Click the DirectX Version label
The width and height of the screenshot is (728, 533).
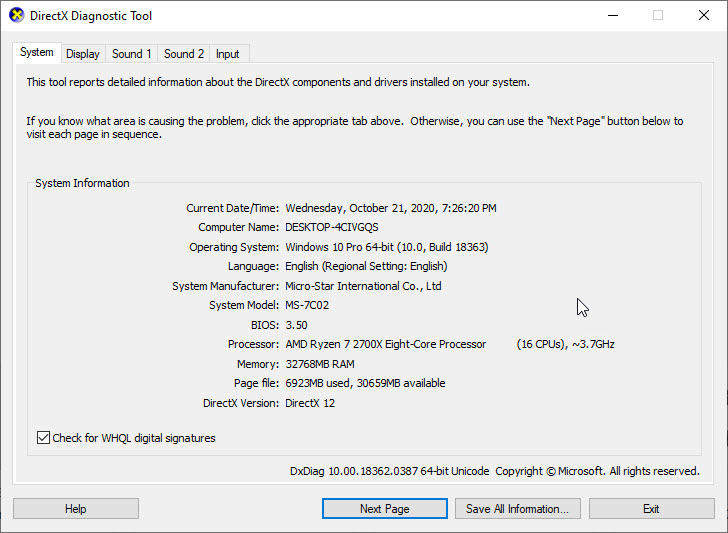pos(241,403)
